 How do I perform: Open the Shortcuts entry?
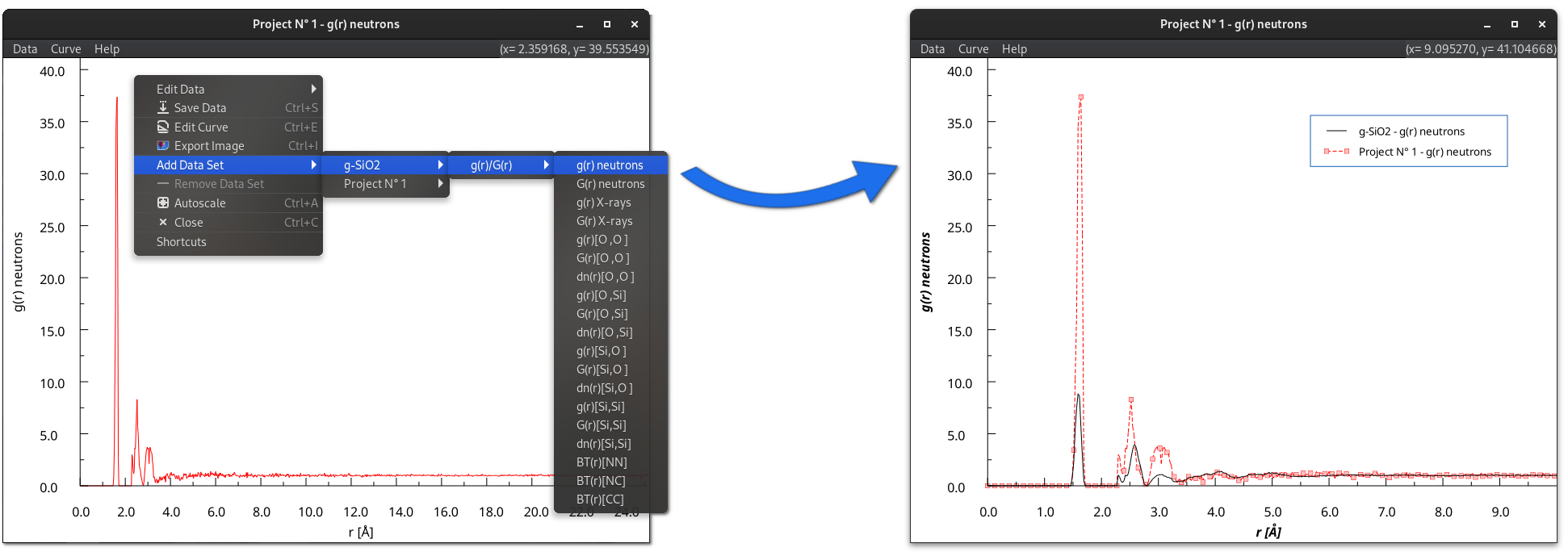[x=182, y=242]
